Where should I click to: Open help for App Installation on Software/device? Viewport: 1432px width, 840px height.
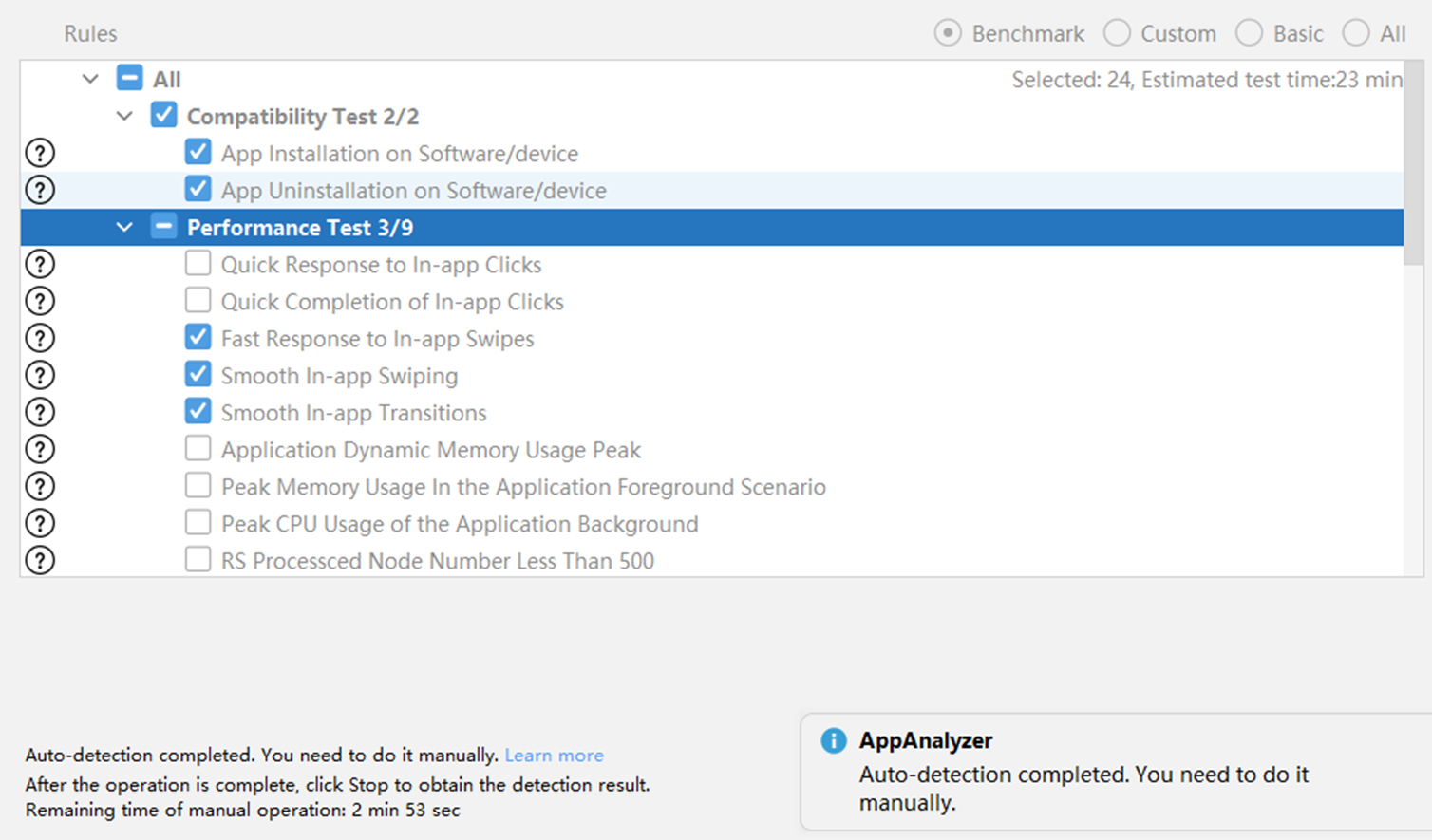tap(40, 153)
